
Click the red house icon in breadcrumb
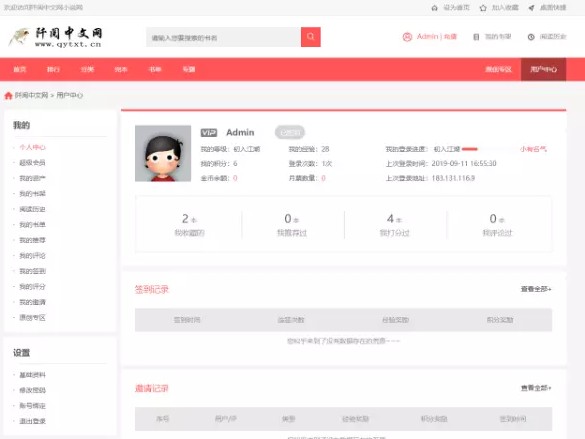click(x=8, y=96)
